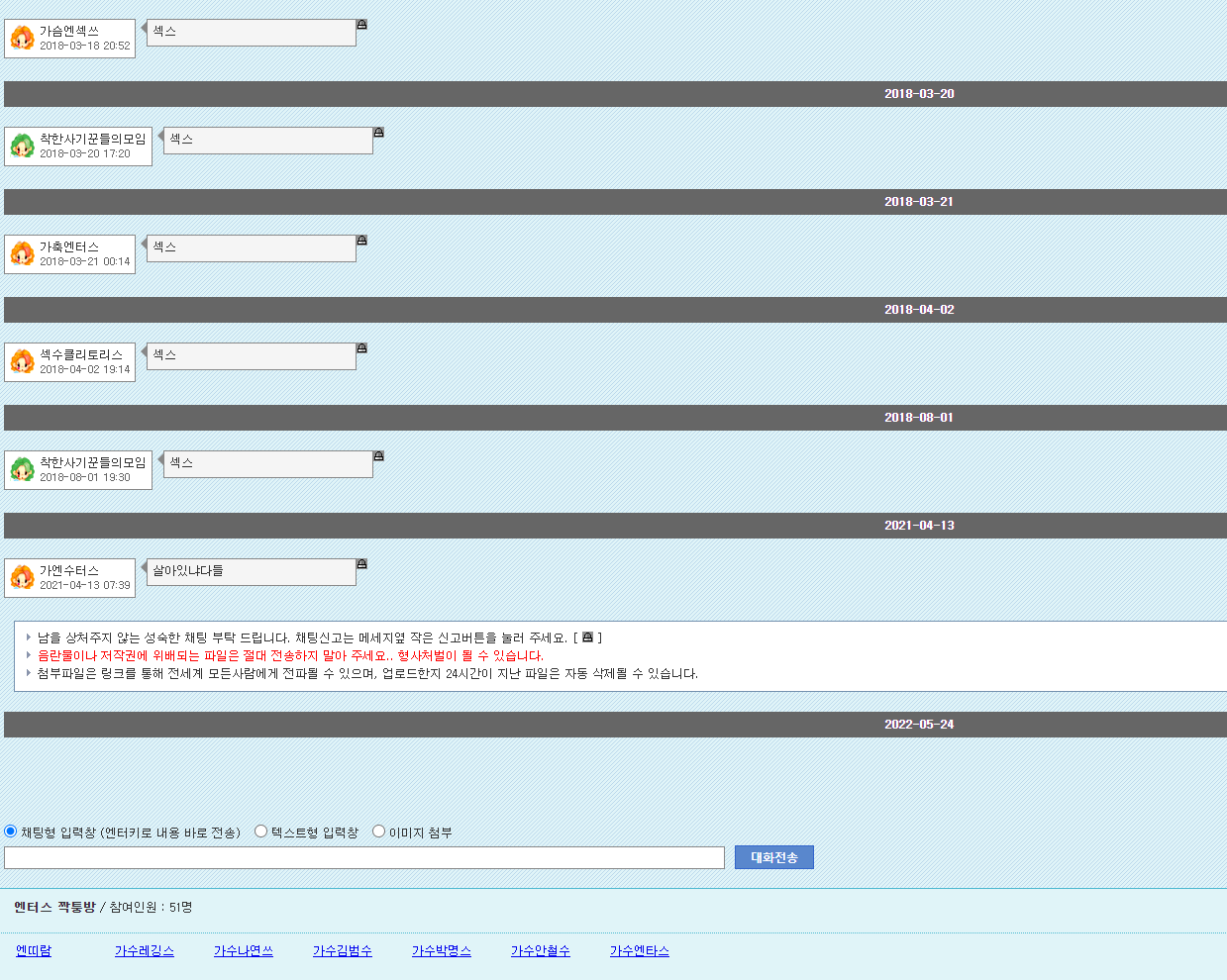The width and height of the screenshot is (1227, 980).
Task: Select 이미지 첨부 radio option
Action: click(x=378, y=831)
